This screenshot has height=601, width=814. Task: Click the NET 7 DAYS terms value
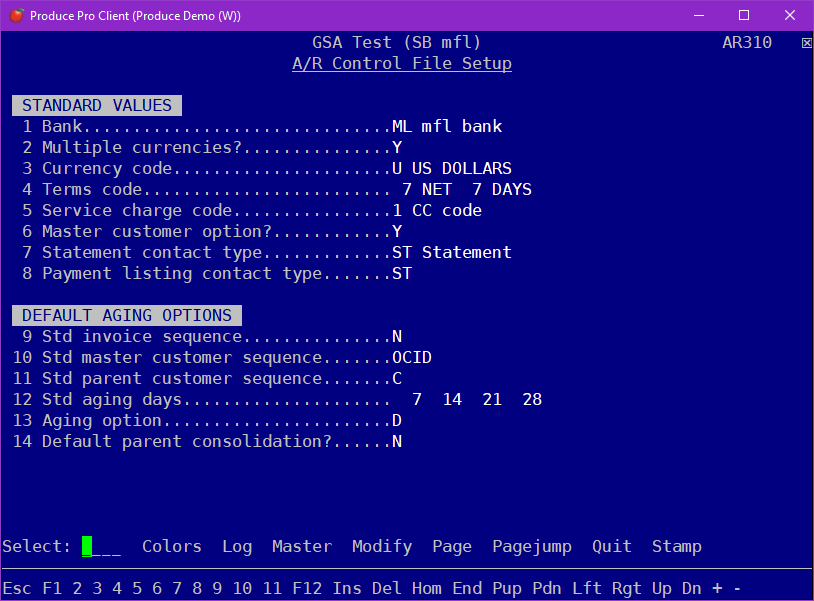[477, 189]
